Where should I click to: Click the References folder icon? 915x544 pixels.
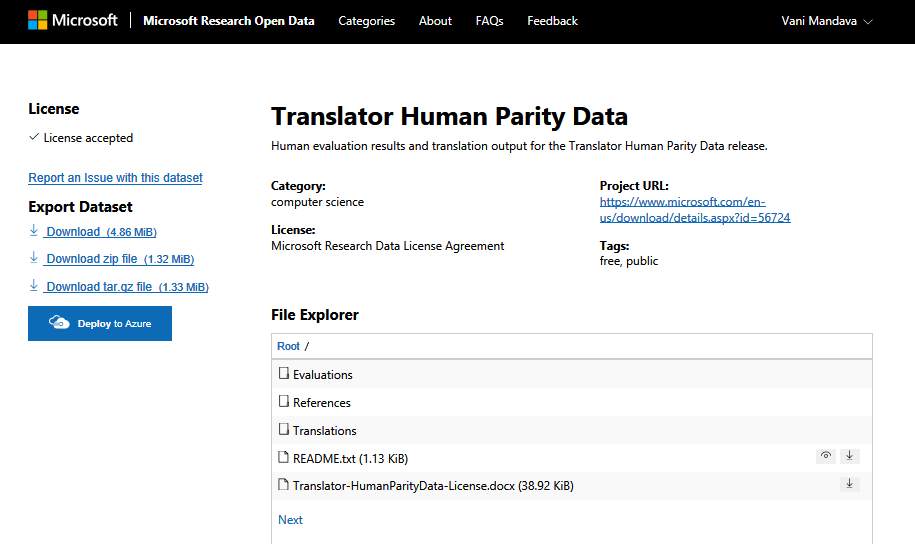283,402
